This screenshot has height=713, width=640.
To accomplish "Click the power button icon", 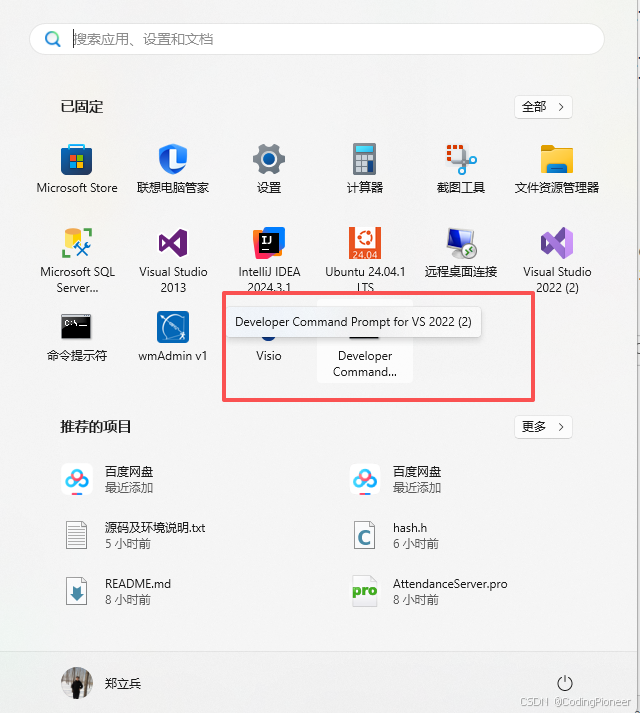I will pos(564,683).
